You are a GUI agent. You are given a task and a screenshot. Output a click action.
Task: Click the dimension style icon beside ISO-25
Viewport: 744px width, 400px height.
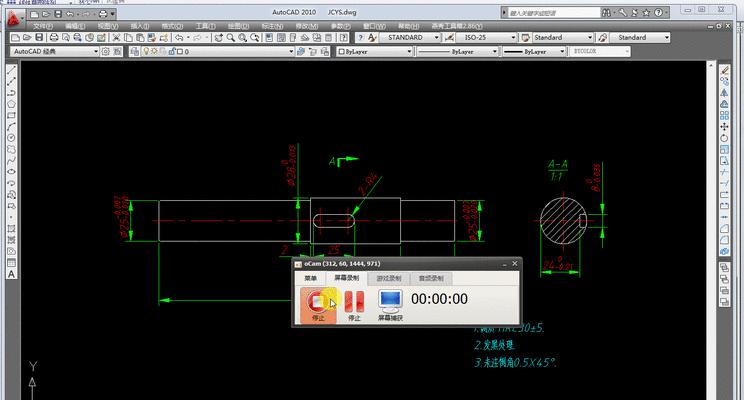coord(449,37)
